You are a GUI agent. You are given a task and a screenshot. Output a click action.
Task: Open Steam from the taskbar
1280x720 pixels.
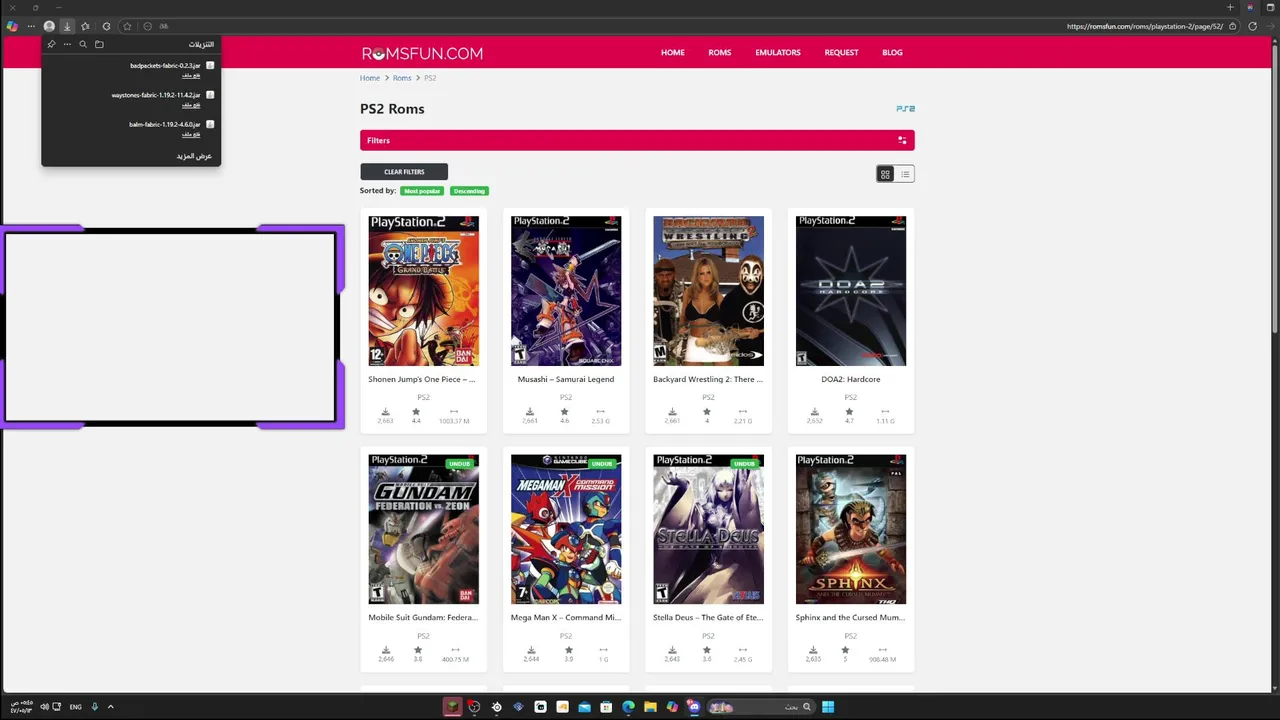pyautogui.click(x=496, y=707)
